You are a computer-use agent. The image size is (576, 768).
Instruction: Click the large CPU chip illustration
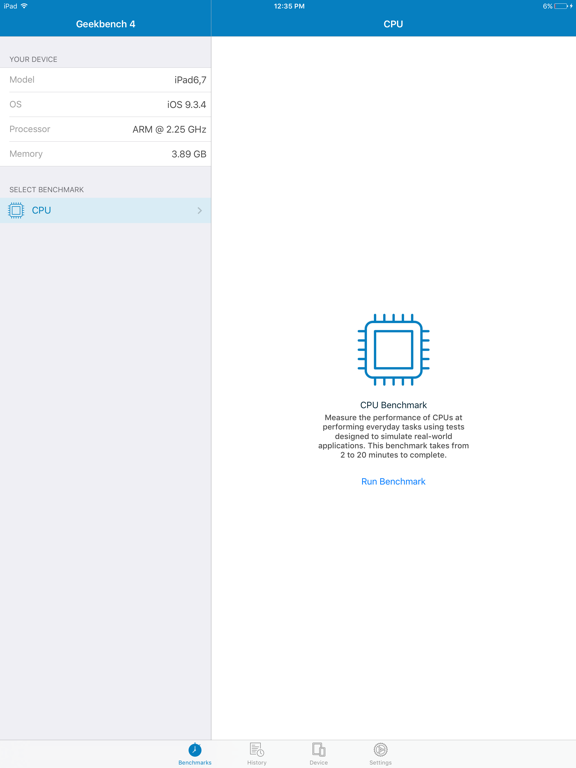[x=393, y=349]
